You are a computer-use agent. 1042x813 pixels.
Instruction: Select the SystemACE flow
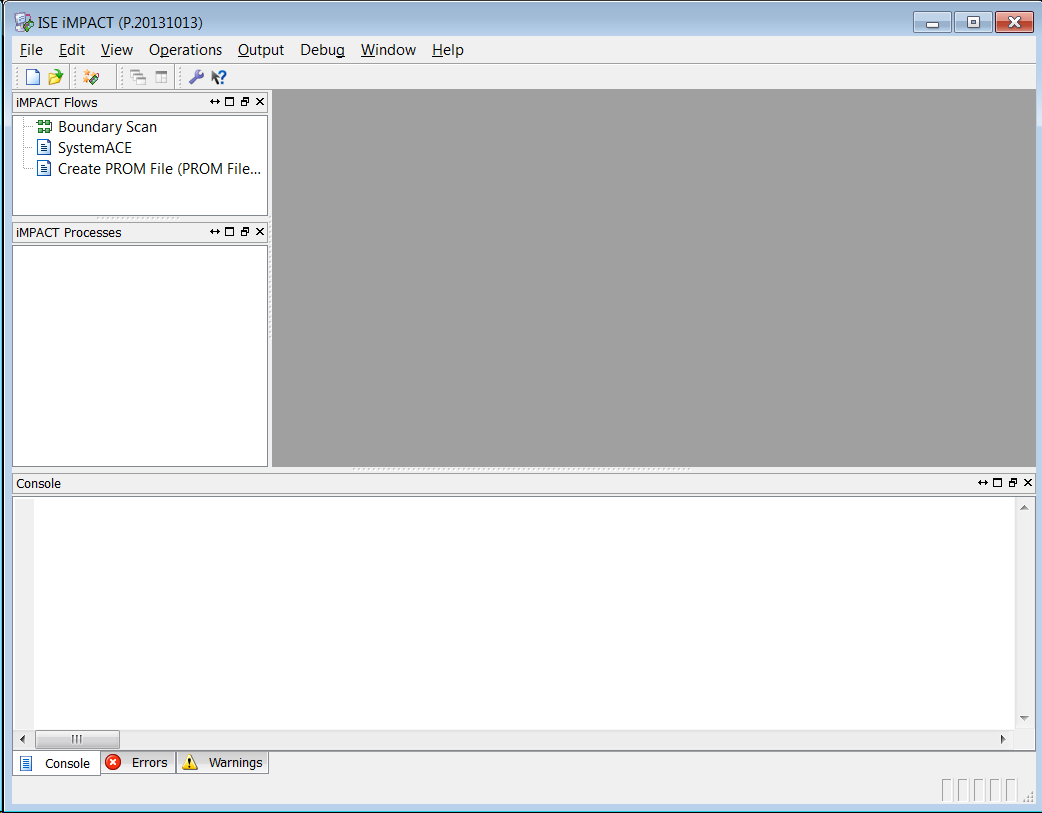click(95, 148)
